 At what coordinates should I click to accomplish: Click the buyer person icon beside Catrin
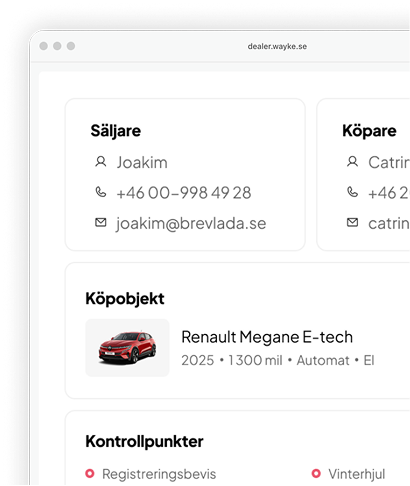[352, 162]
